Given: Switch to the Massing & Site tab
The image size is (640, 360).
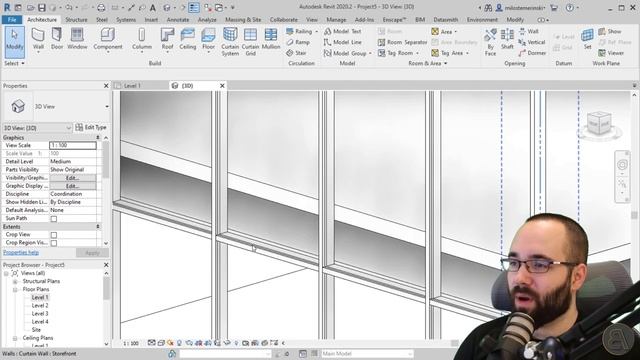Looking at the screenshot, I should [x=243, y=20].
